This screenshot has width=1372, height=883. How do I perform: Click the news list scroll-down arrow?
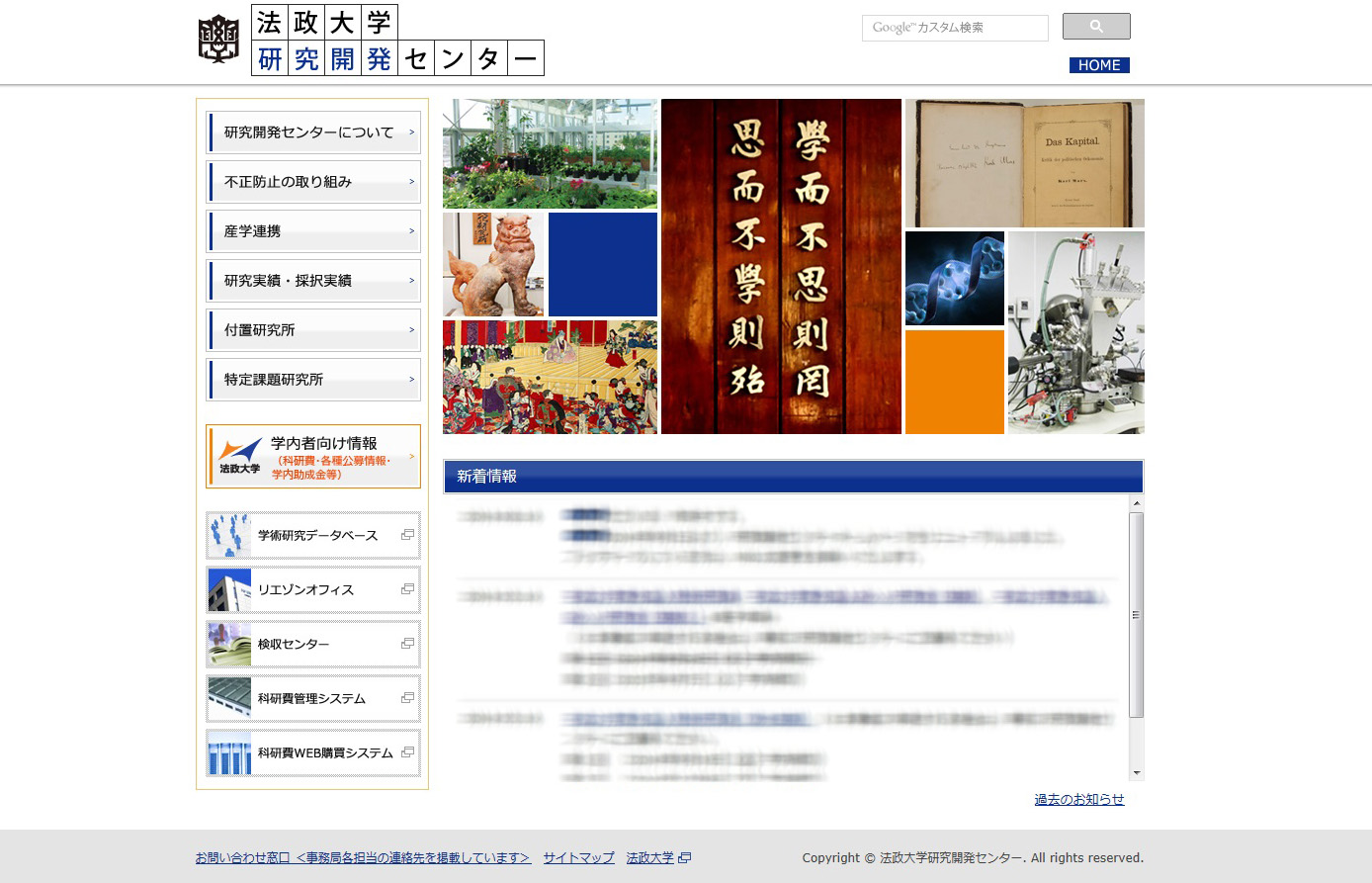1137,773
